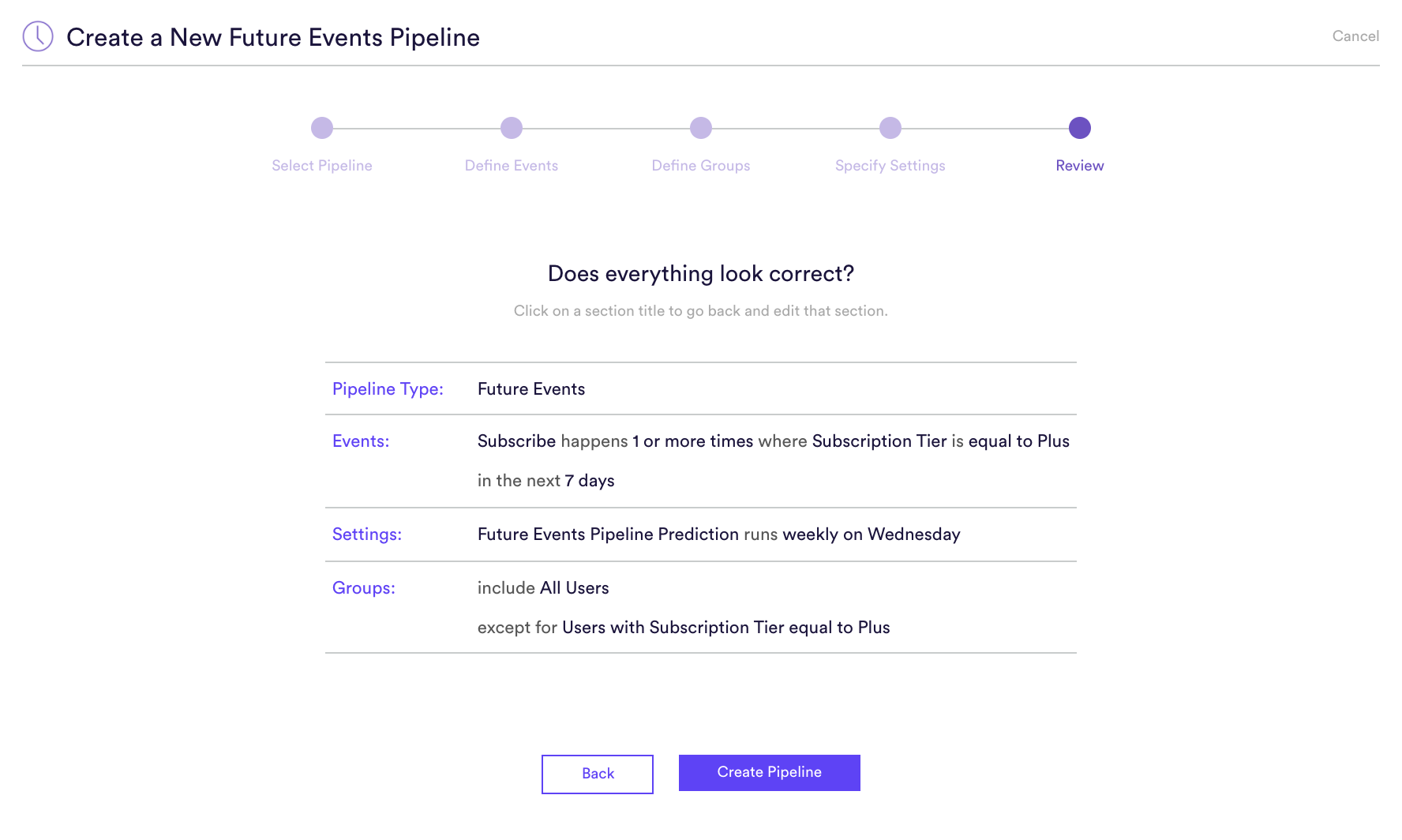Edit the Pipeline Type section
The height and width of the screenshot is (840, 1402).
click(388, 389)
